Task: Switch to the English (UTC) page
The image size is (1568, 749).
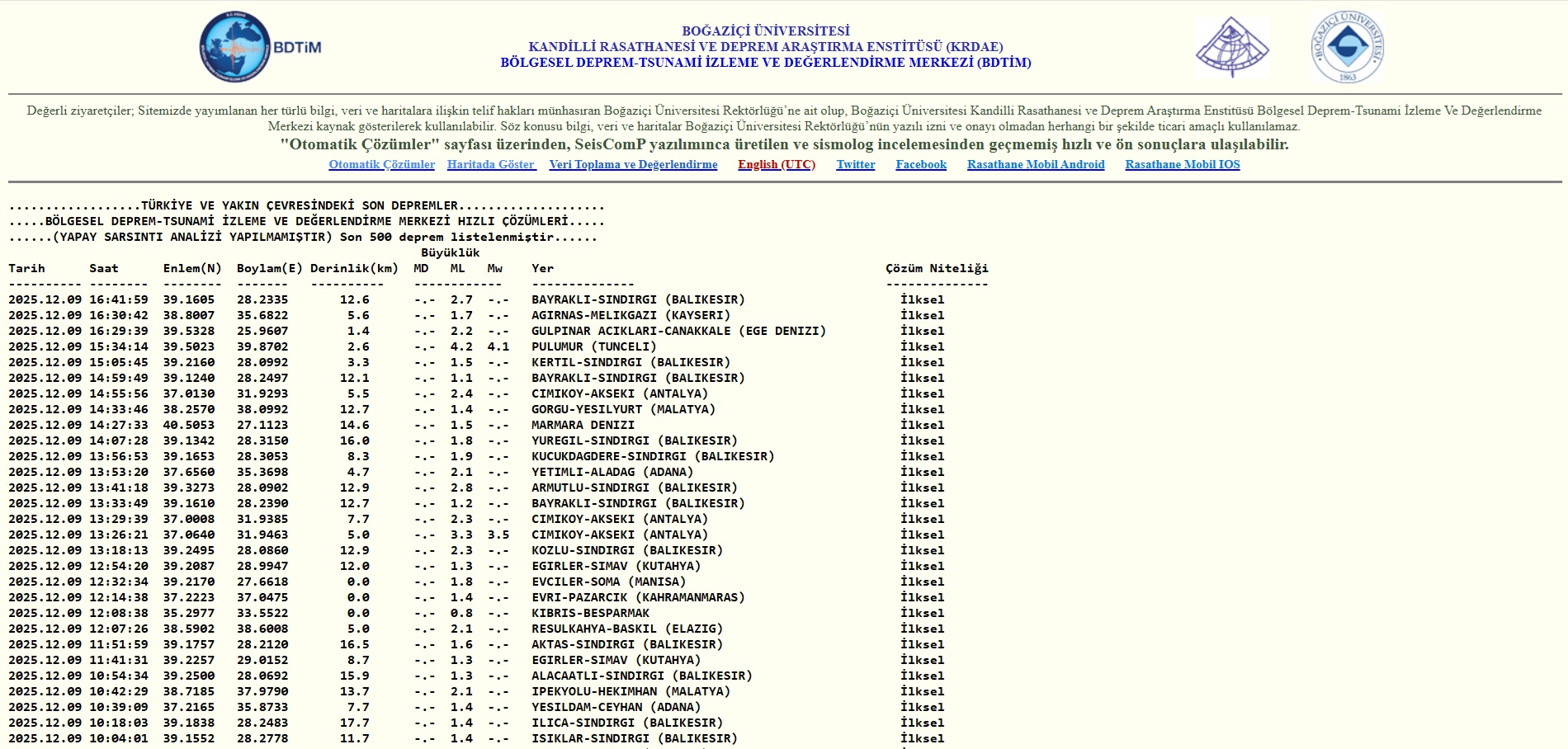Action: [x=776, y=164]
